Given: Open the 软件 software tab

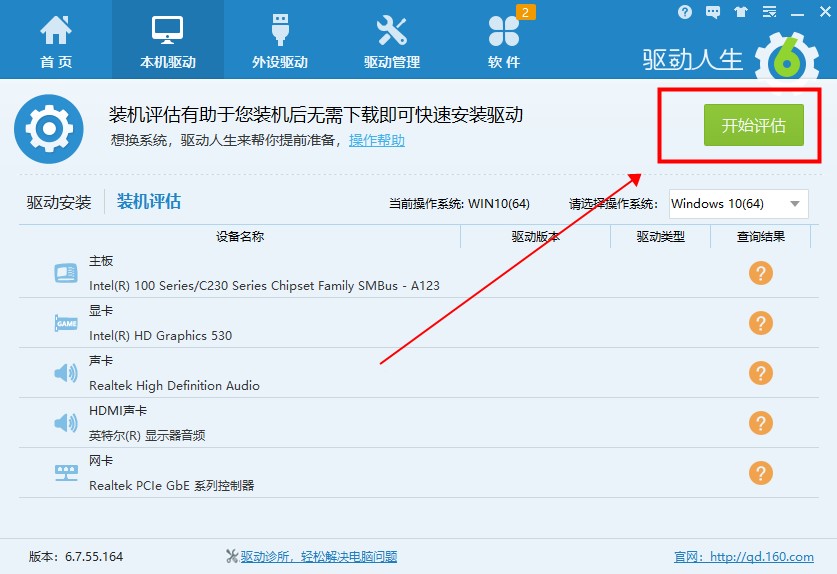Looking at the screenshot, I should (504, 42).
